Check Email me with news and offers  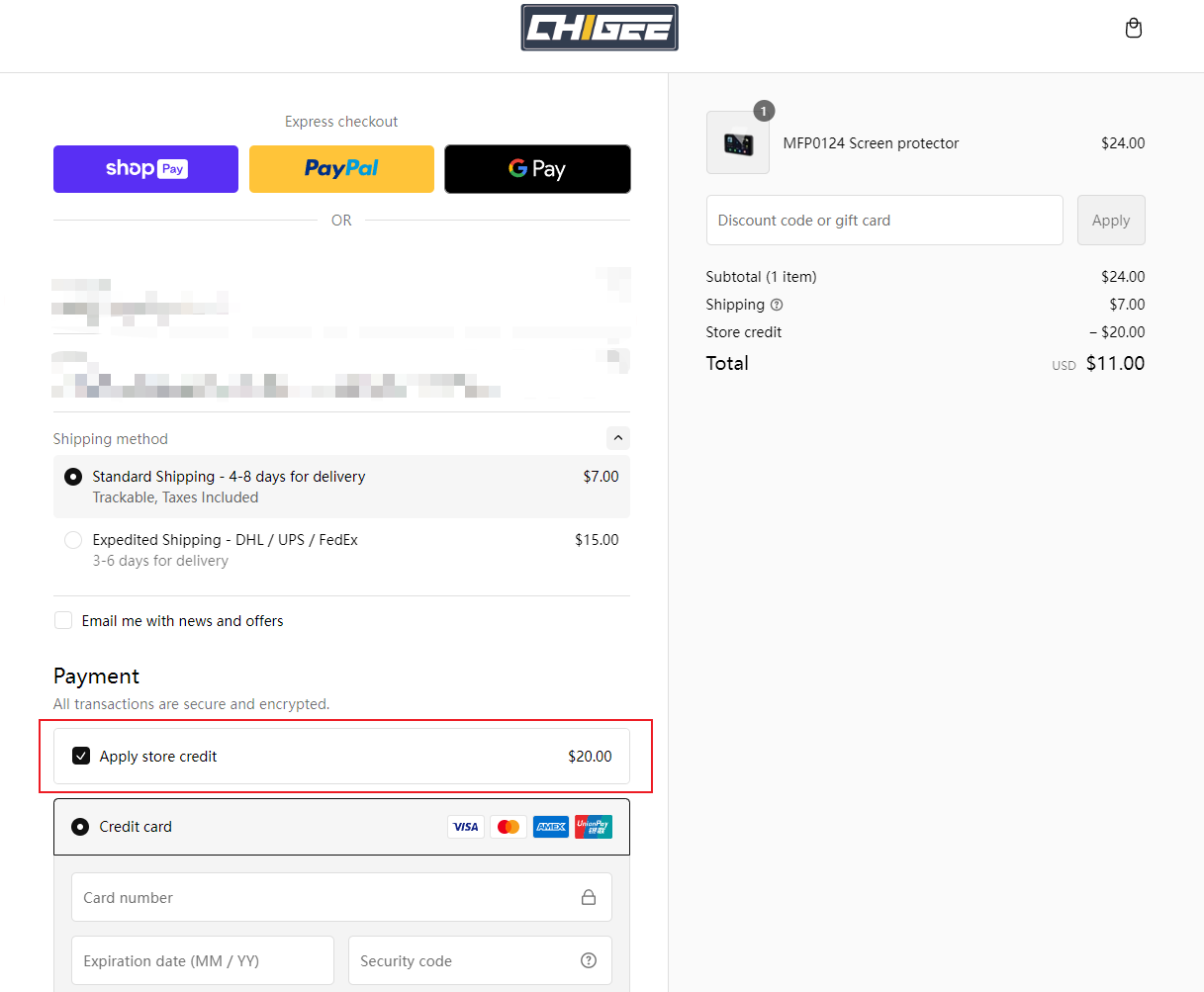coord(63,621)
